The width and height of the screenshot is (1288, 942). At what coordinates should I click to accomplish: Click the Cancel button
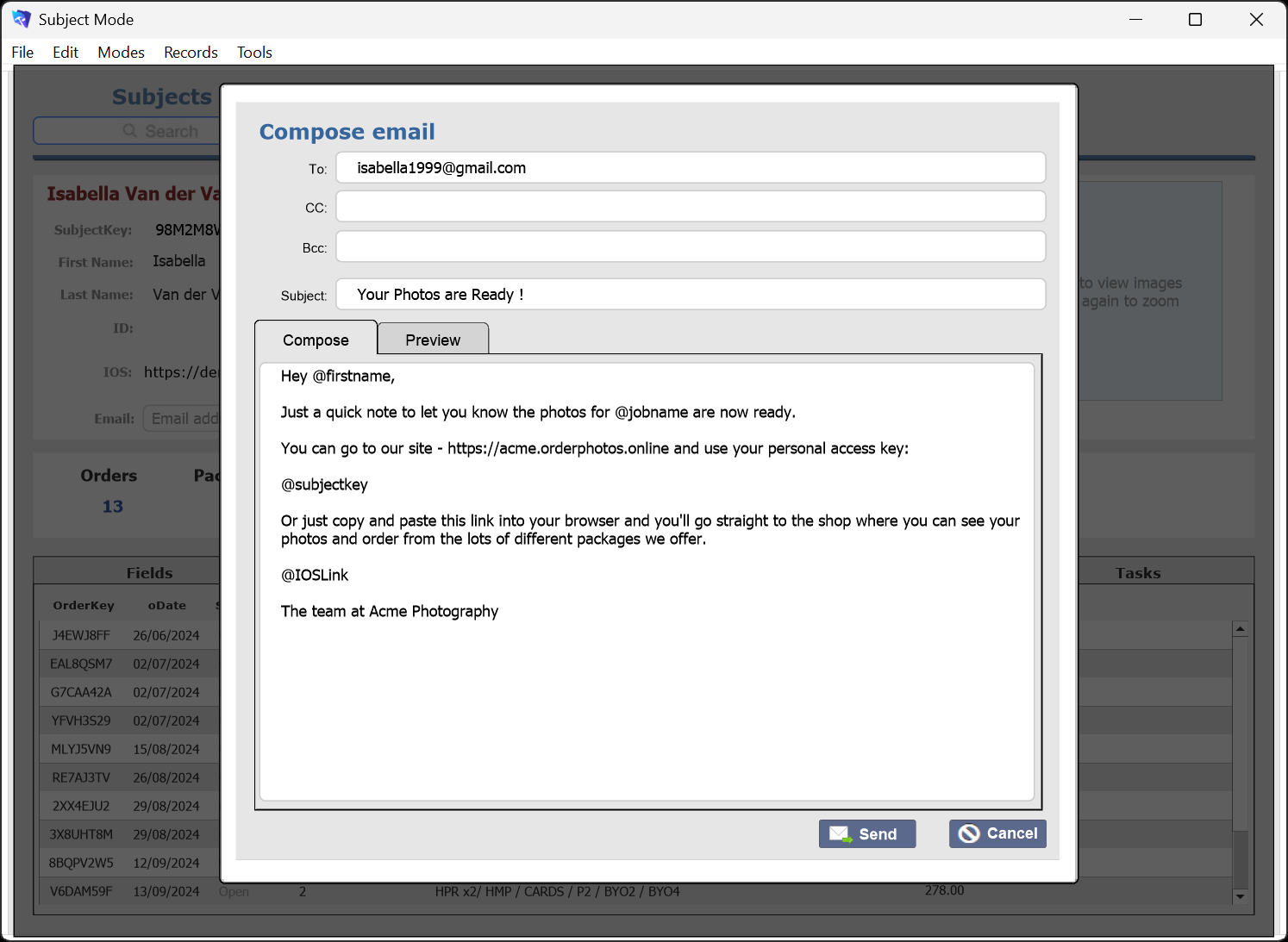point(997,833)
